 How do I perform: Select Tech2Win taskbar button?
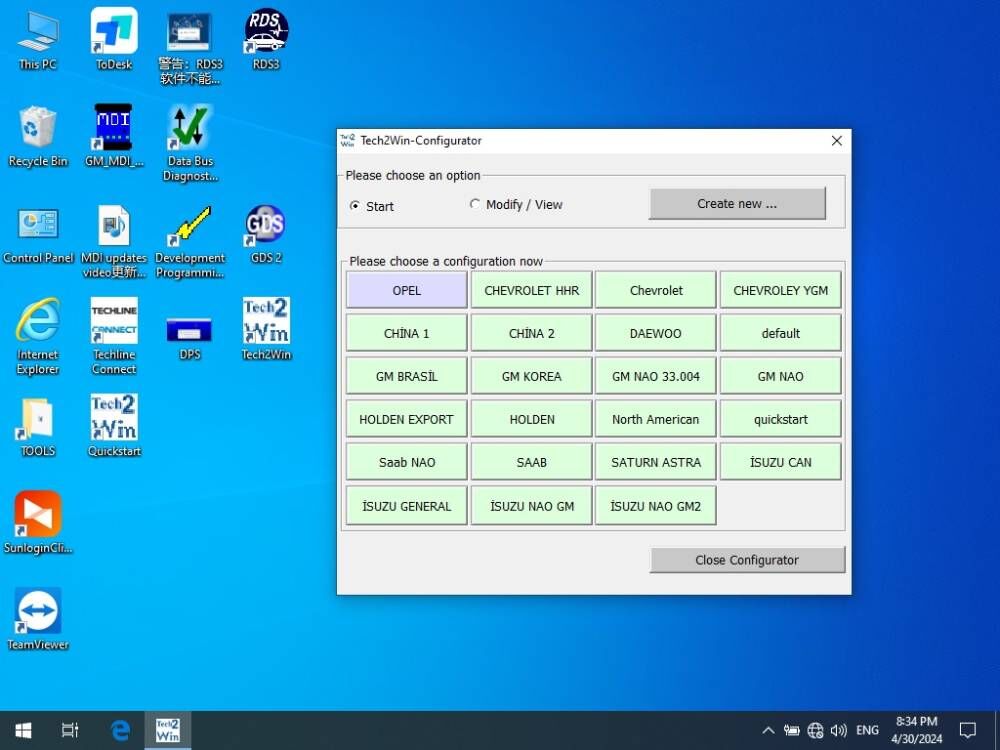[168, 730]
